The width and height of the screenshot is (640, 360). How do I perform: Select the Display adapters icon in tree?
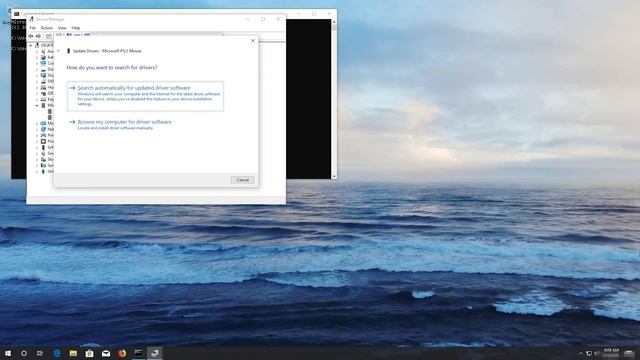click(x=43, y=76)
